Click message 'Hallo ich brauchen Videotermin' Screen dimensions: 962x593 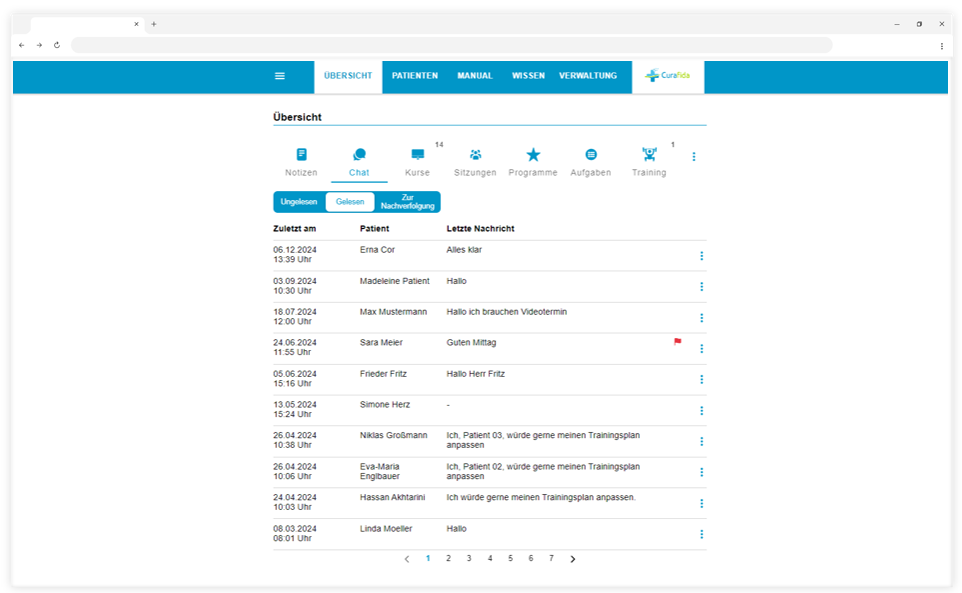click(x=507, y=312)
